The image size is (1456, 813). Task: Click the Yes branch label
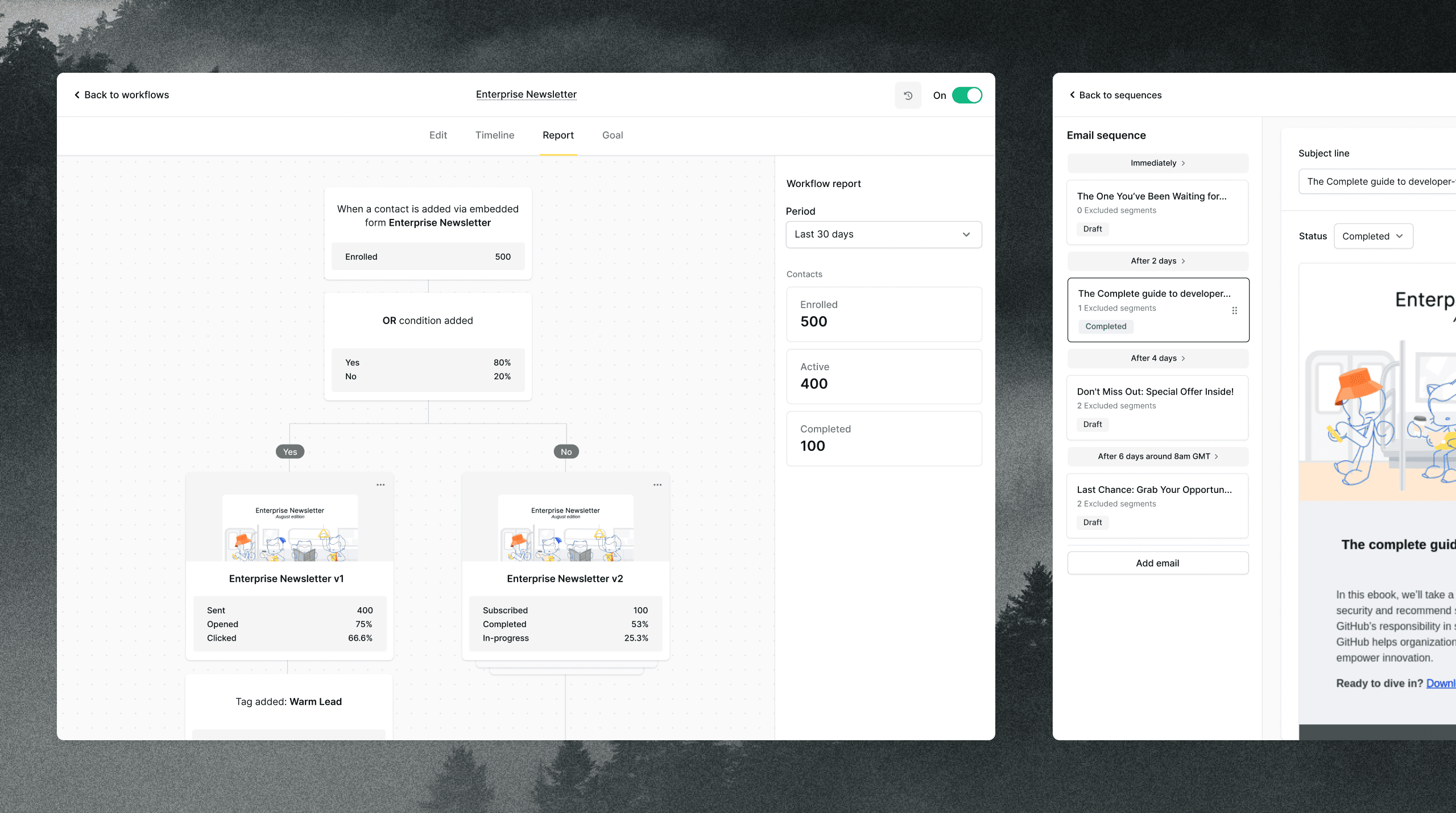[x=290, y=451]
